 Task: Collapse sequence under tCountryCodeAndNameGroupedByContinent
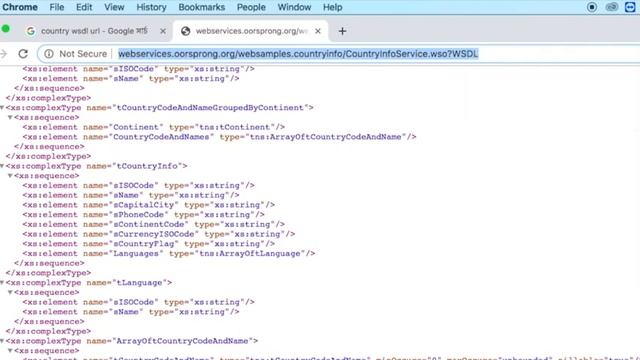point(10,118)
